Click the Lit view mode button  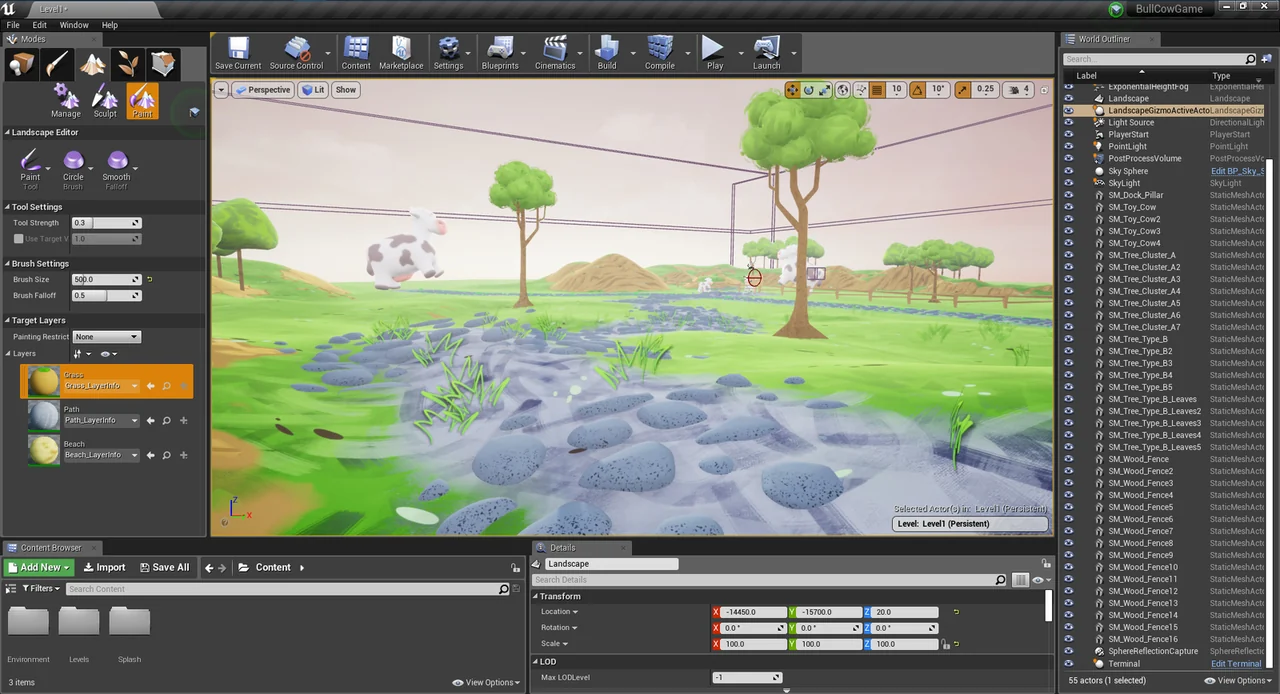(313, 90)
